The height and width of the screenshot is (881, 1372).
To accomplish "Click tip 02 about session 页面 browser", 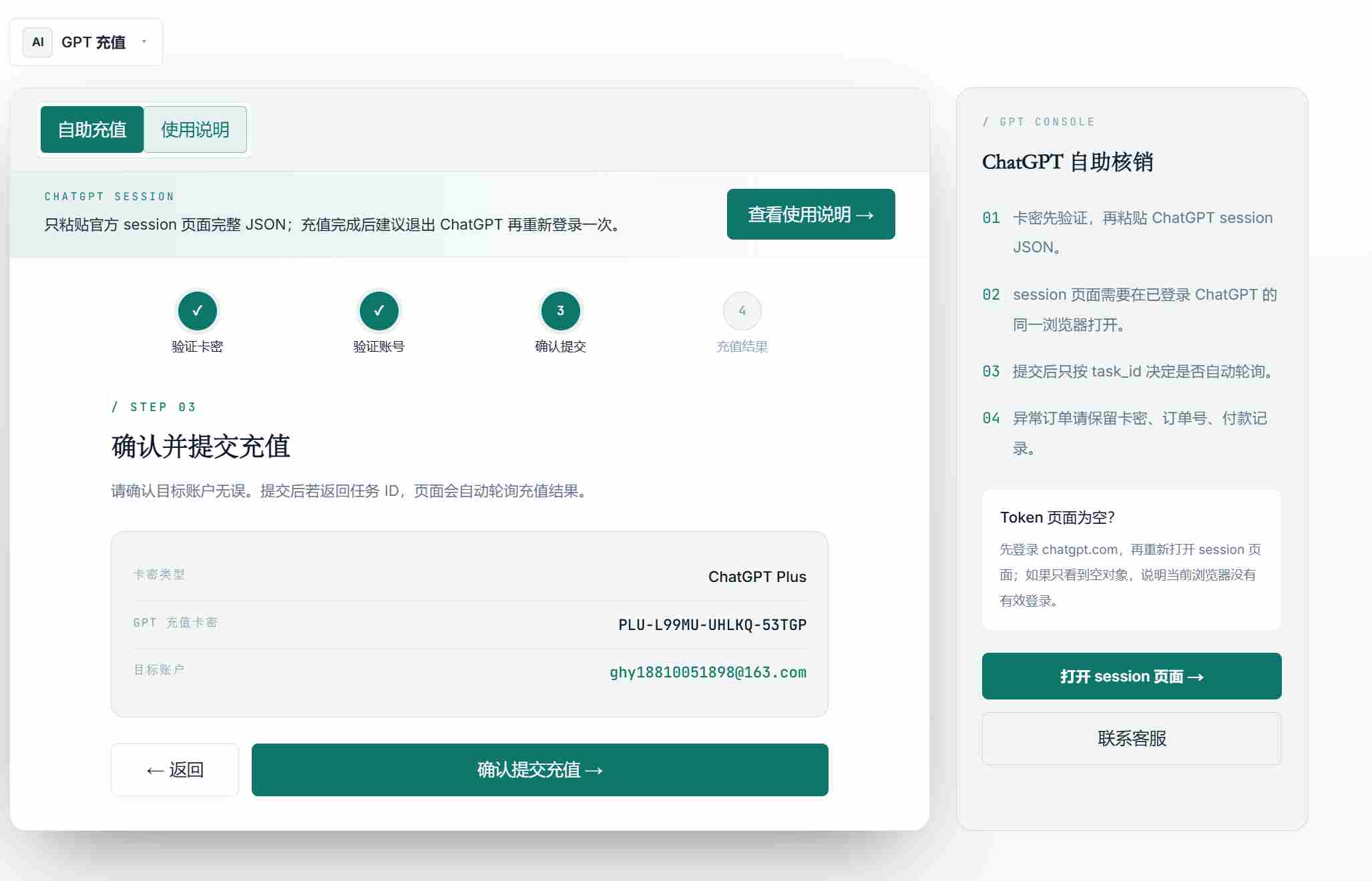I will pos(1145,310).
